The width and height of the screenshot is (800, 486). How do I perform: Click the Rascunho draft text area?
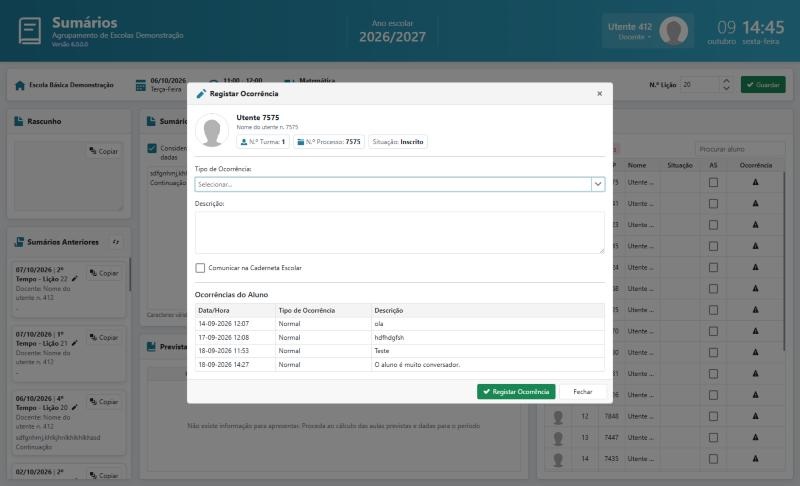tap(68, 176)
